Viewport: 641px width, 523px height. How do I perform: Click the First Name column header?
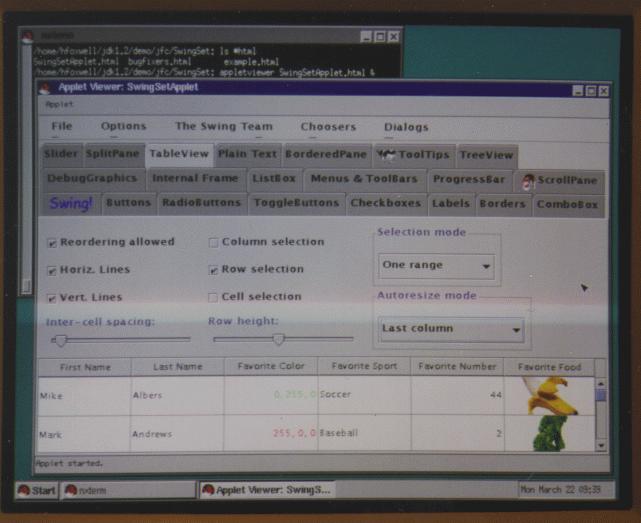(x=85, y=368)
